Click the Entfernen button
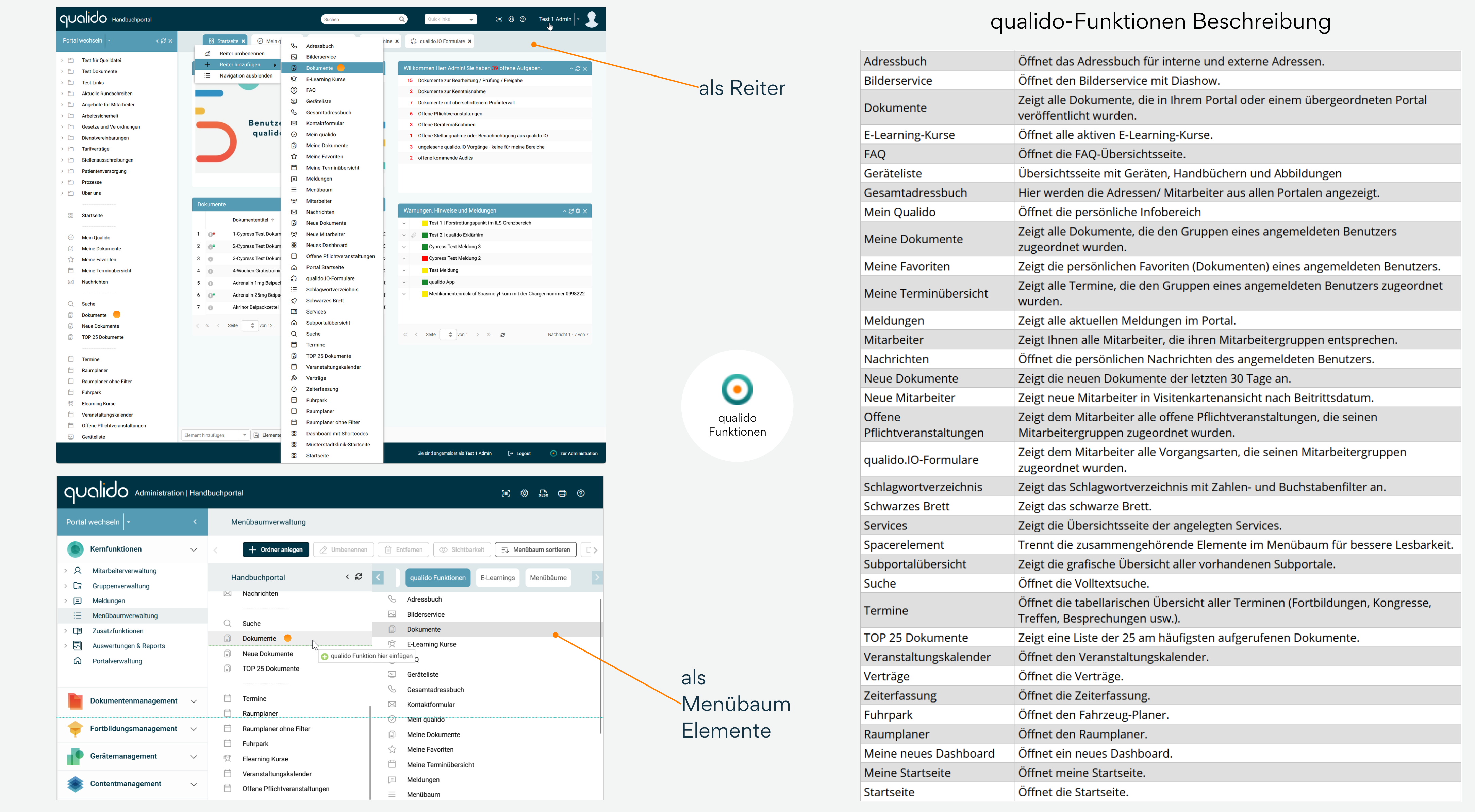Viewport: 1475px width, 812px height. point(404,550)
